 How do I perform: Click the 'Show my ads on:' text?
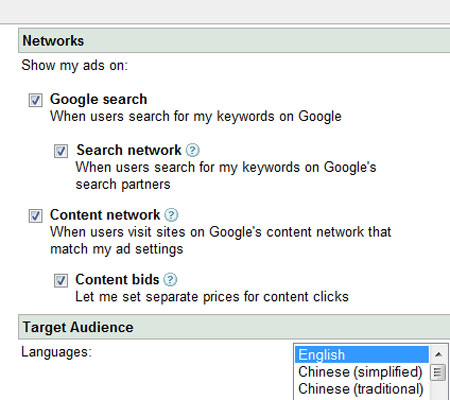[x=75, y=65]
